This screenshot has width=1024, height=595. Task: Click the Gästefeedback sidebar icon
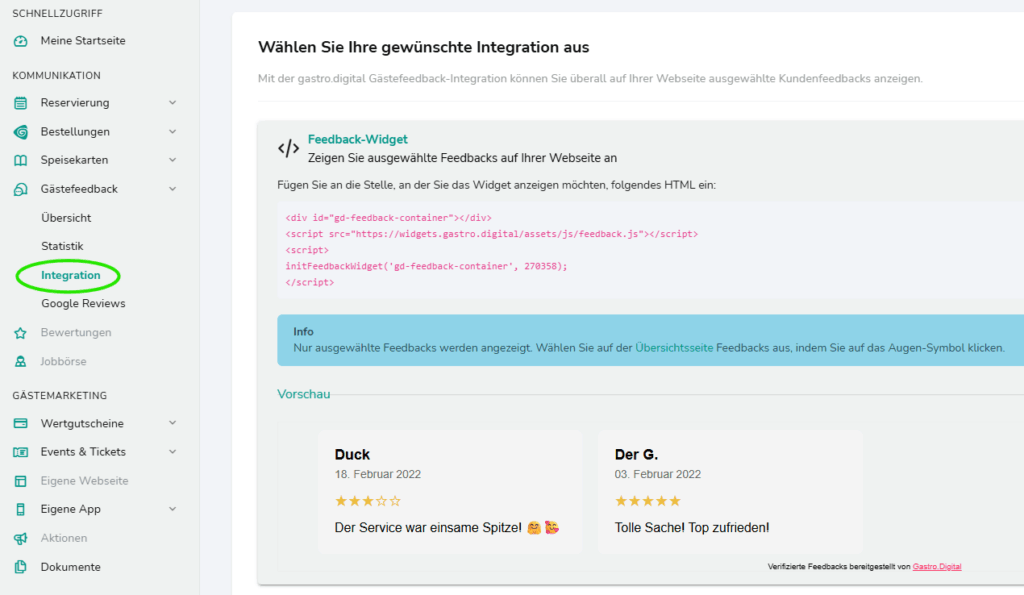[20, 189]
